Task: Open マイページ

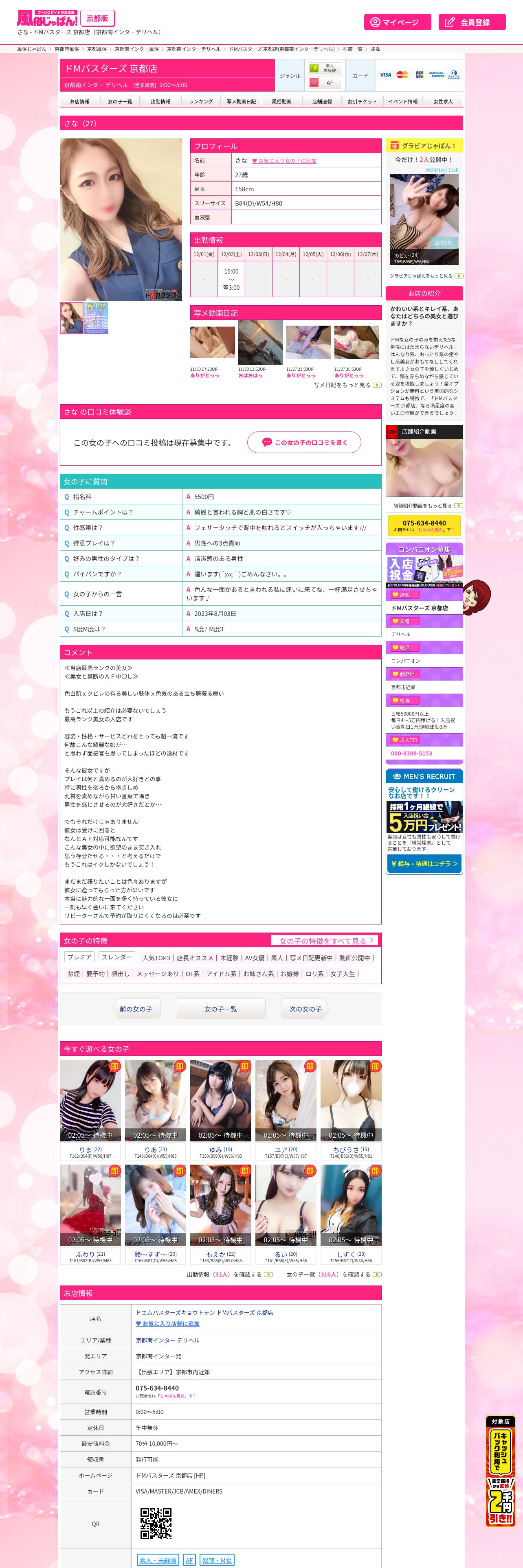Action: tap(398, 22)
